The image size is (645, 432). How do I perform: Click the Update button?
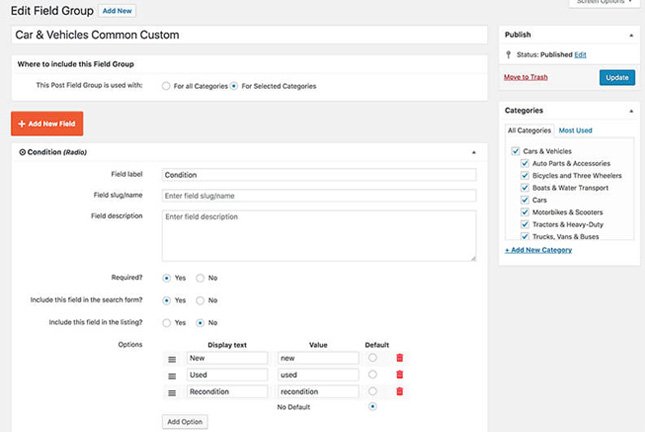pos(617,77)
